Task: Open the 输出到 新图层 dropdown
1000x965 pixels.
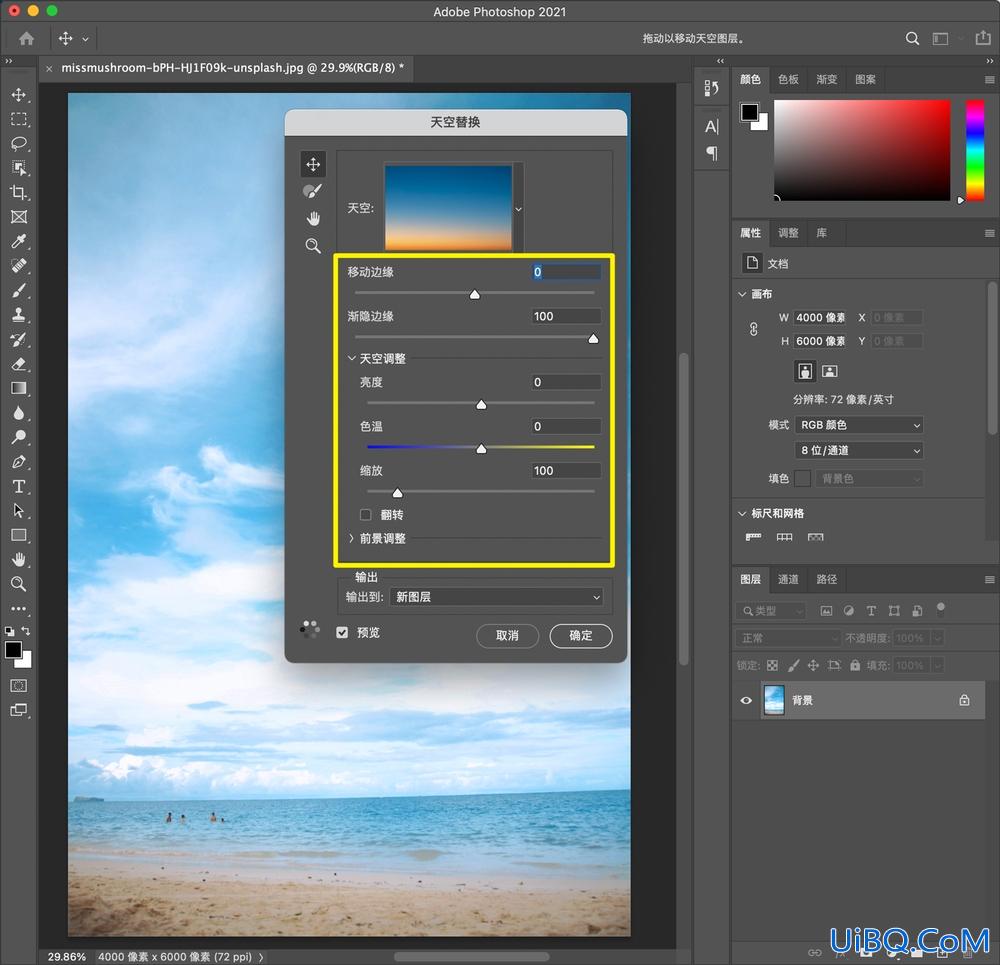Action: pyautogui.click(x=496, y=597)
